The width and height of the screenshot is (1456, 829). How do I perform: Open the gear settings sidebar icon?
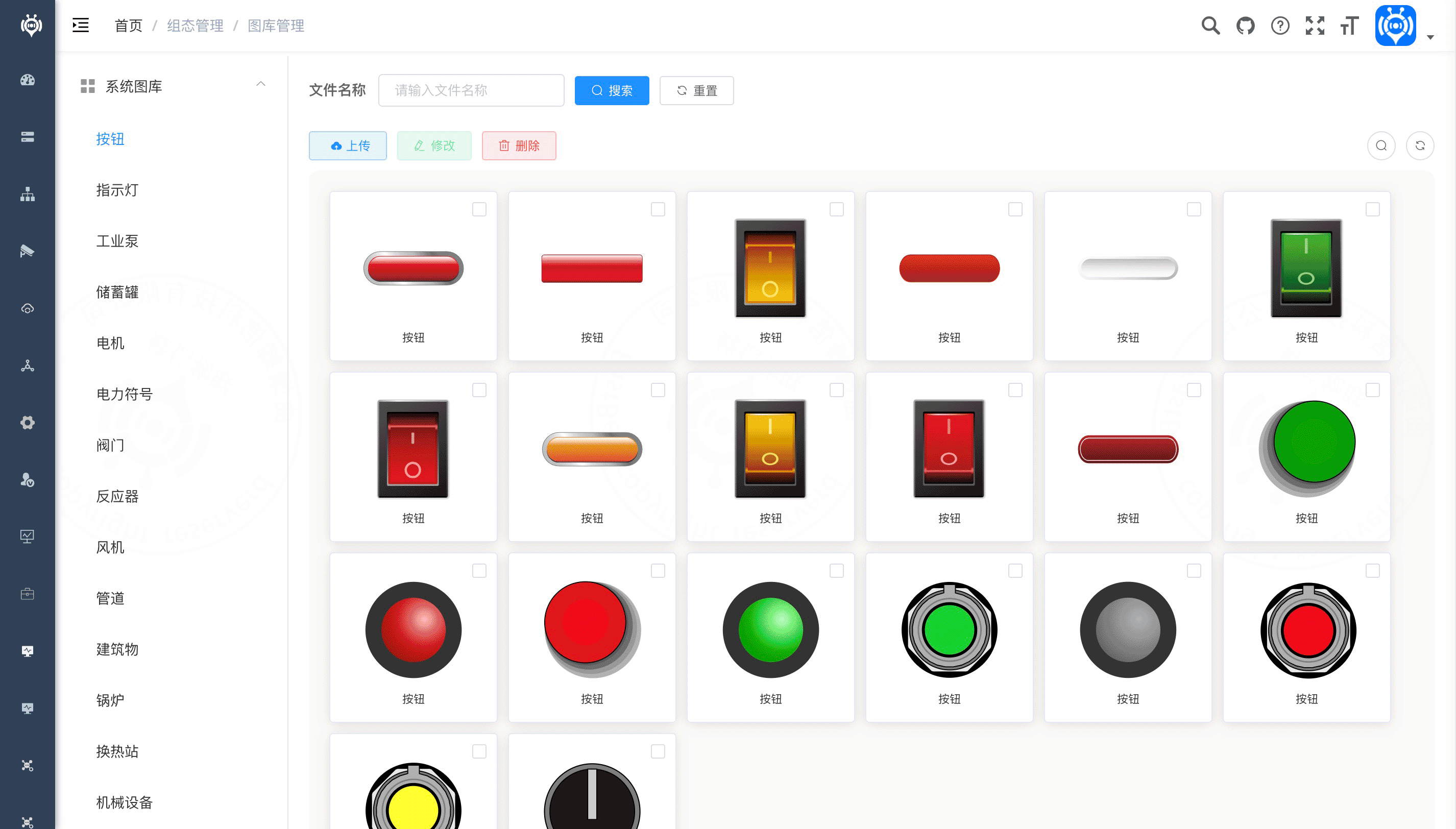click(28, 423)
